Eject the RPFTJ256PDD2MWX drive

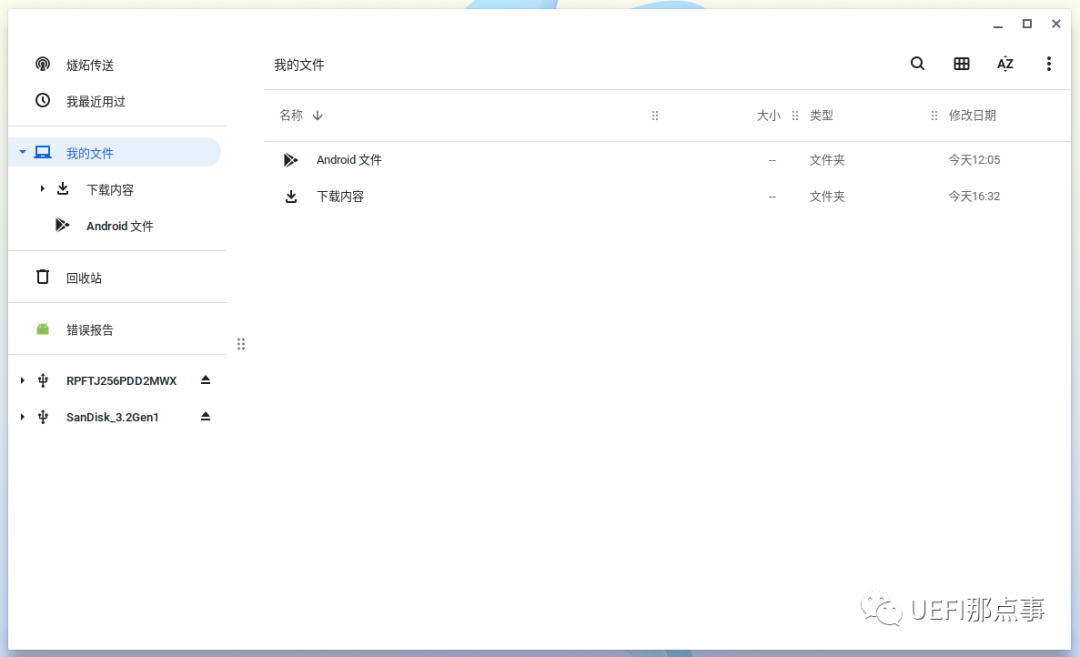pos(205,380)
